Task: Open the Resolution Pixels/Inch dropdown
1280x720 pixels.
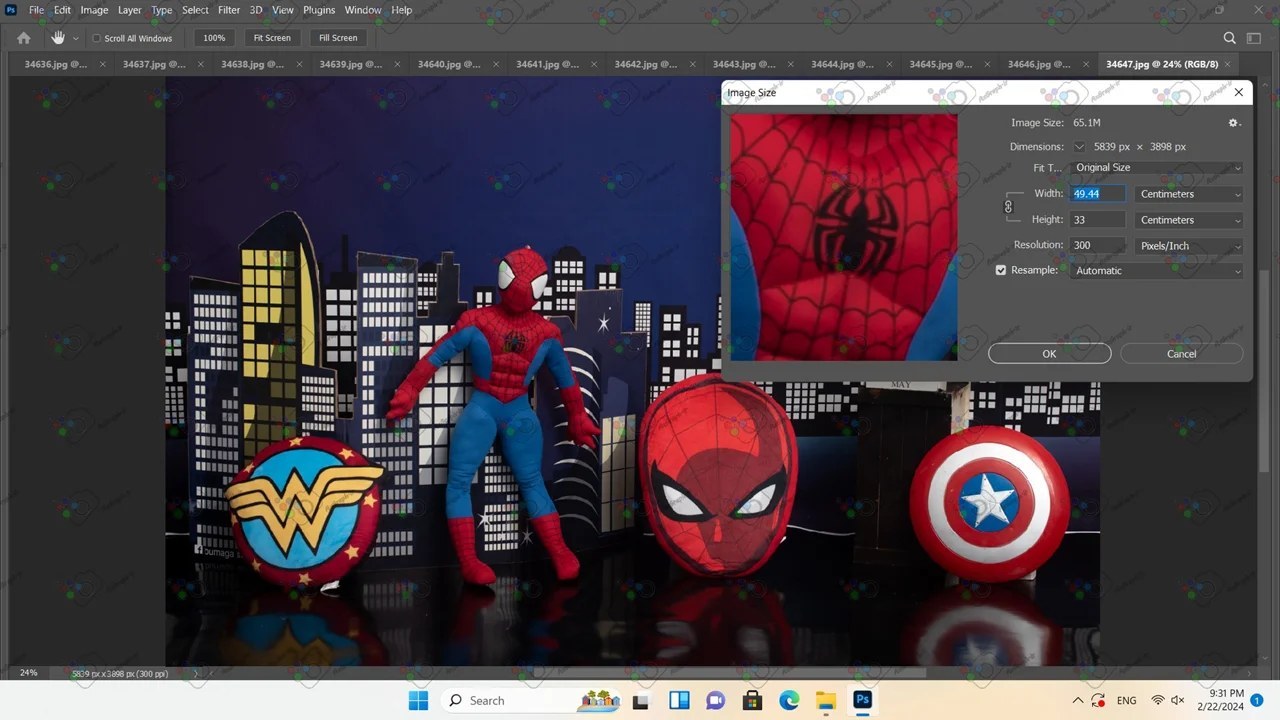Action: (x=1190, y=245)
